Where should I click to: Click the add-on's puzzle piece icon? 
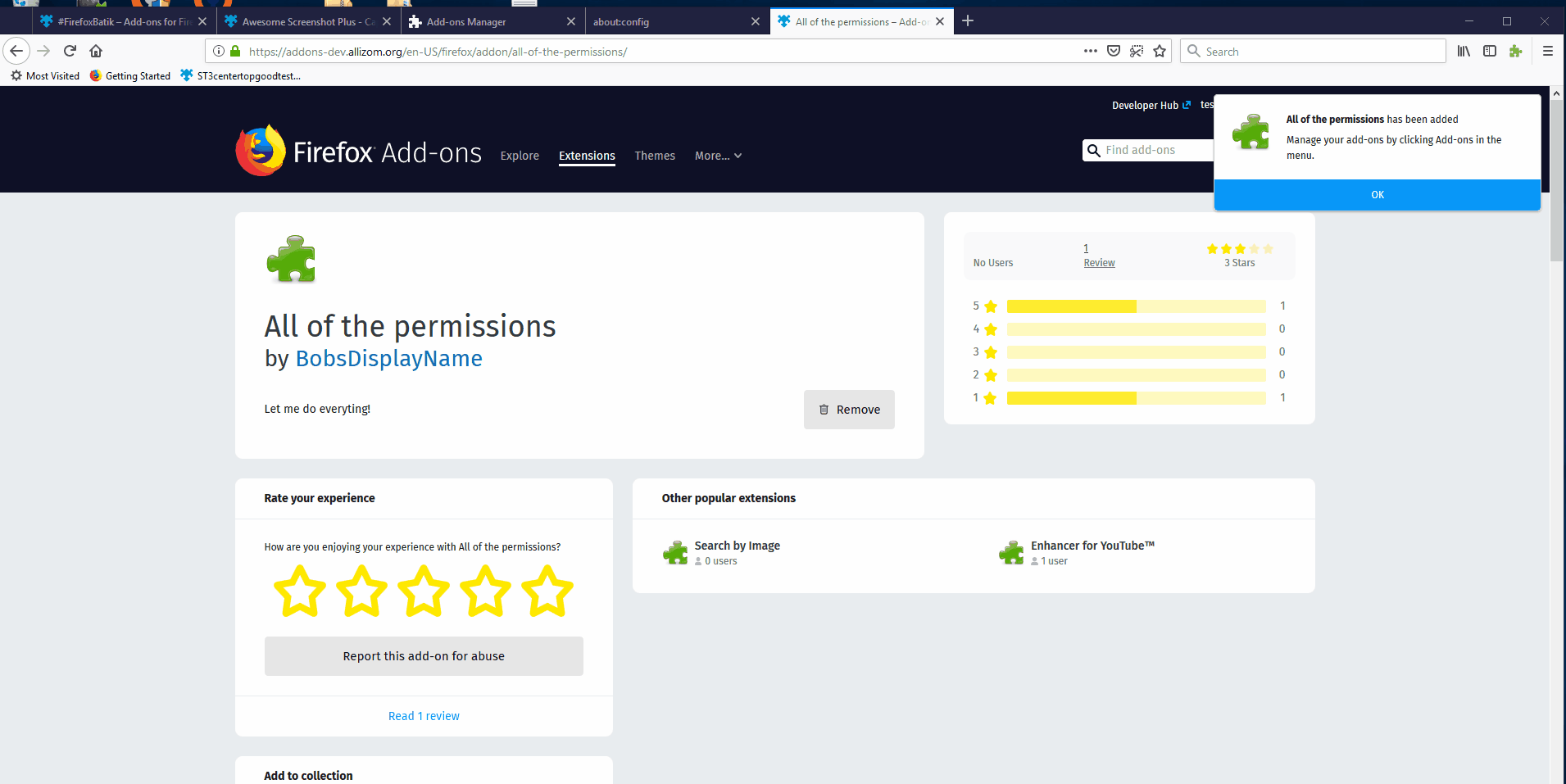pos(291,259)
